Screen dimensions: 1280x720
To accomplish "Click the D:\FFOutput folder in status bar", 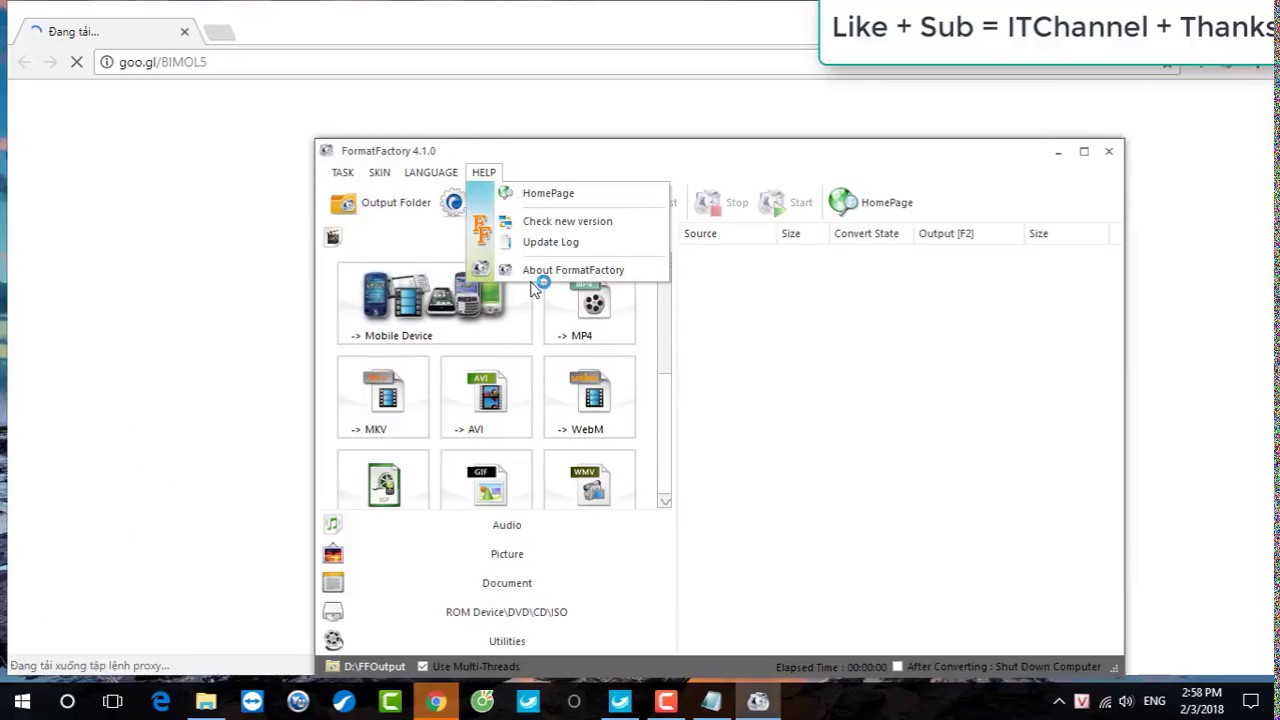I will click(x=365, y=667).
